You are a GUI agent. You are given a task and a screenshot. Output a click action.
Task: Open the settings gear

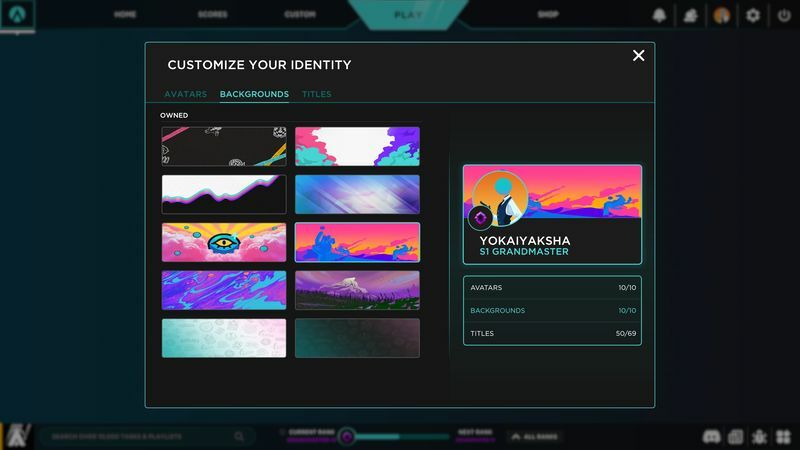click(x=753, y=15)
